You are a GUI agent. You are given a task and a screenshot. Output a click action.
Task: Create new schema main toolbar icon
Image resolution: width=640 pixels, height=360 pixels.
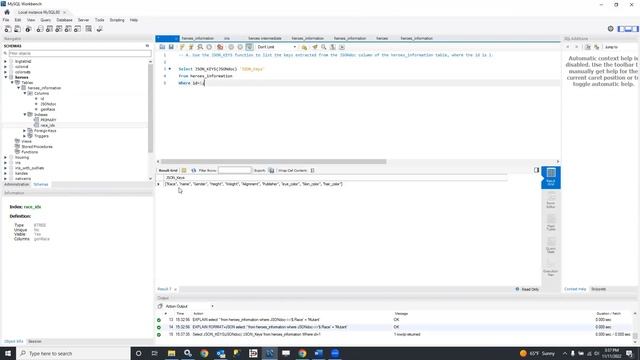[x=40, y=29]
